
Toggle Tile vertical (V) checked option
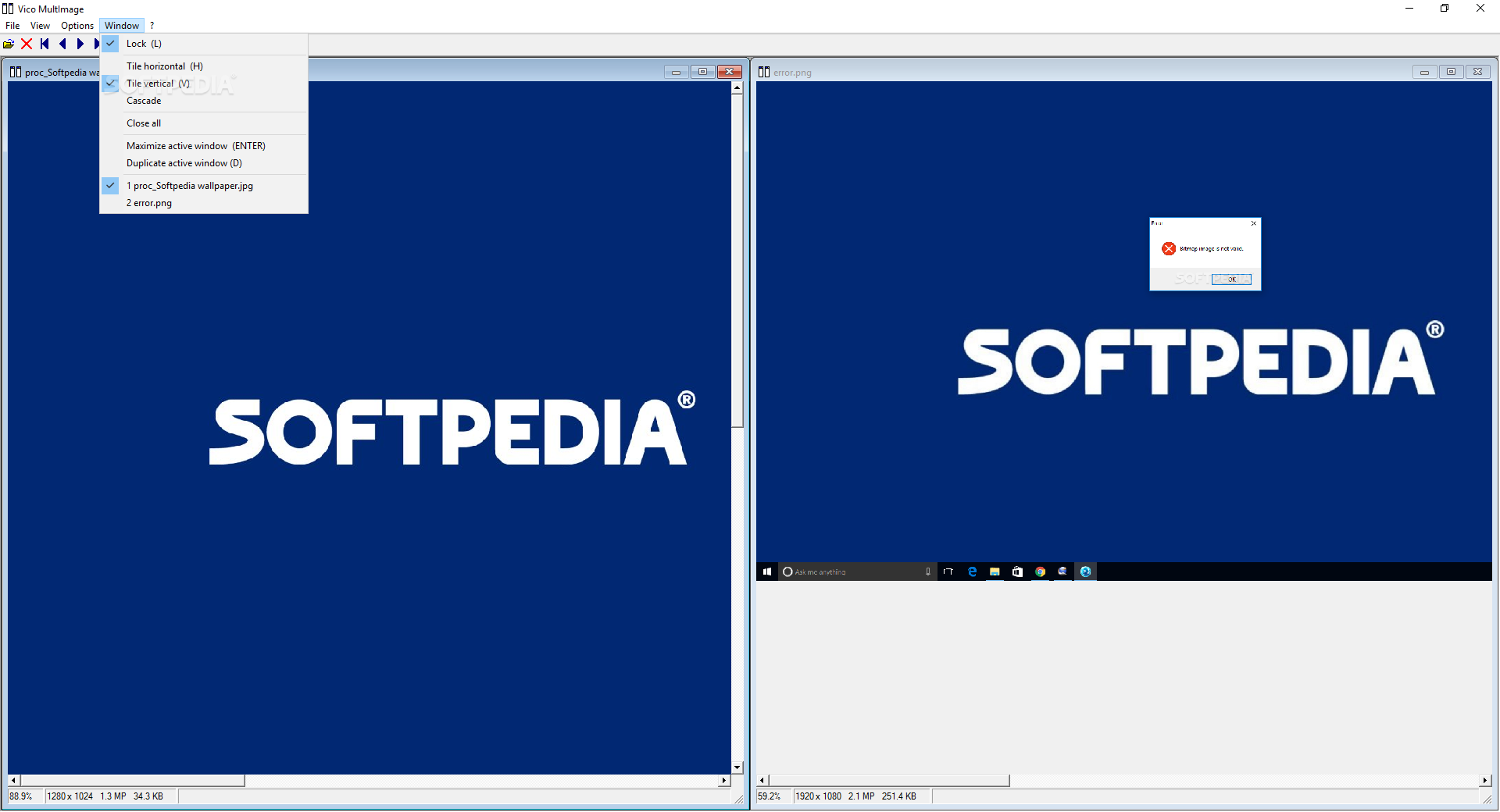click(204, 84)
